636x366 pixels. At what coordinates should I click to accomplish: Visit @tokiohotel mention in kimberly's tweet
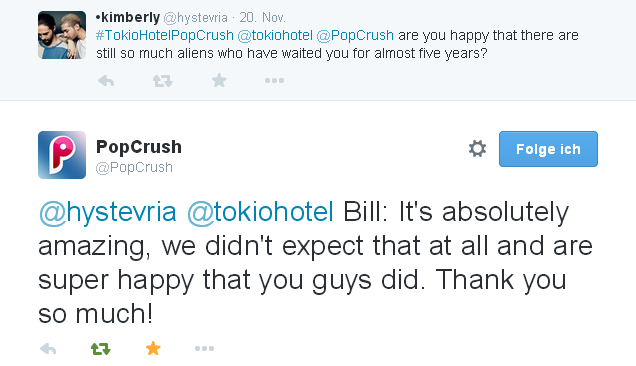click(275, 36)
